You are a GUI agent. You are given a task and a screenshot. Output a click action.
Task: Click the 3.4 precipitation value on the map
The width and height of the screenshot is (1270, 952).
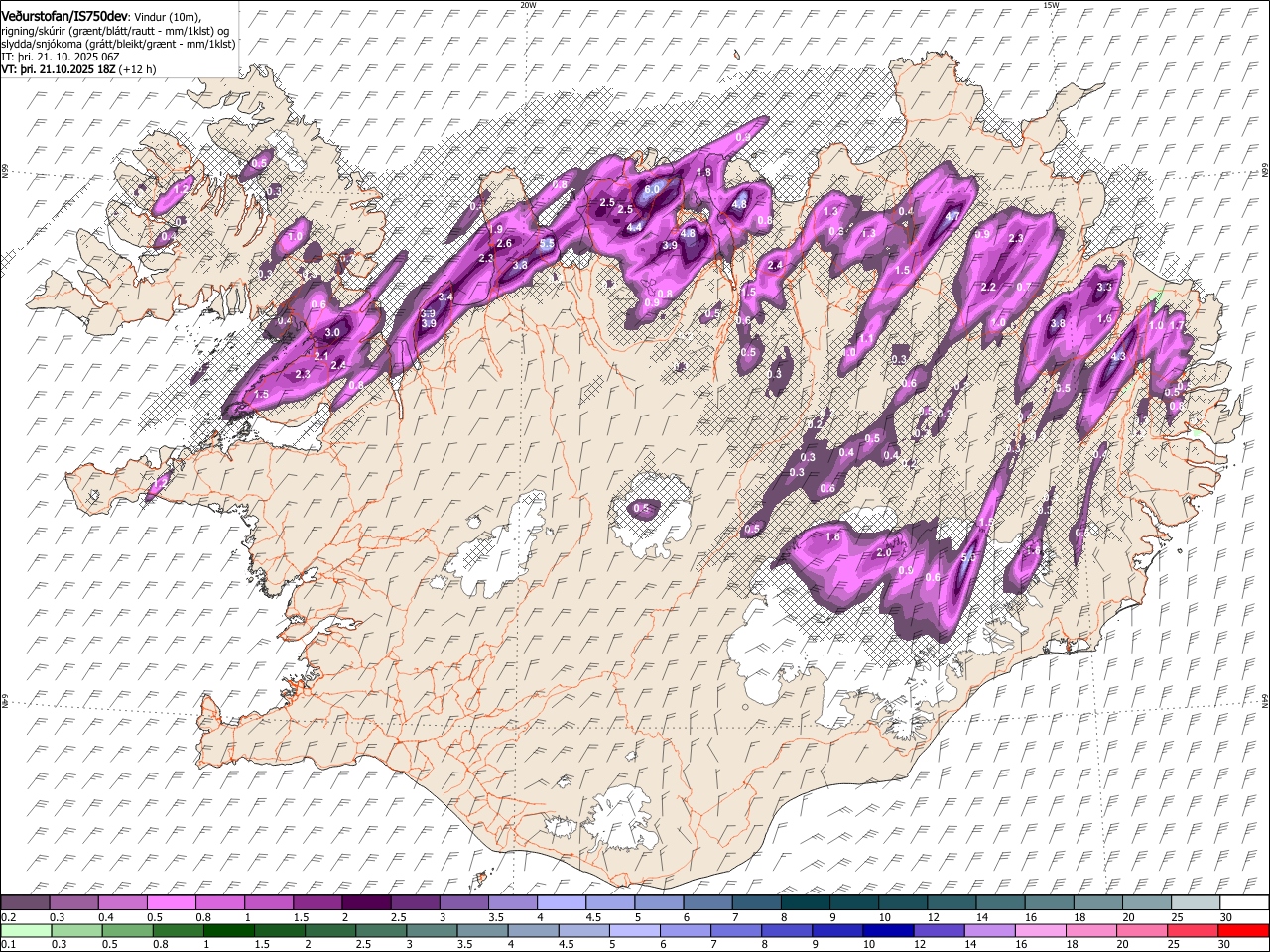pyautogui.click(x=445, y=297)
